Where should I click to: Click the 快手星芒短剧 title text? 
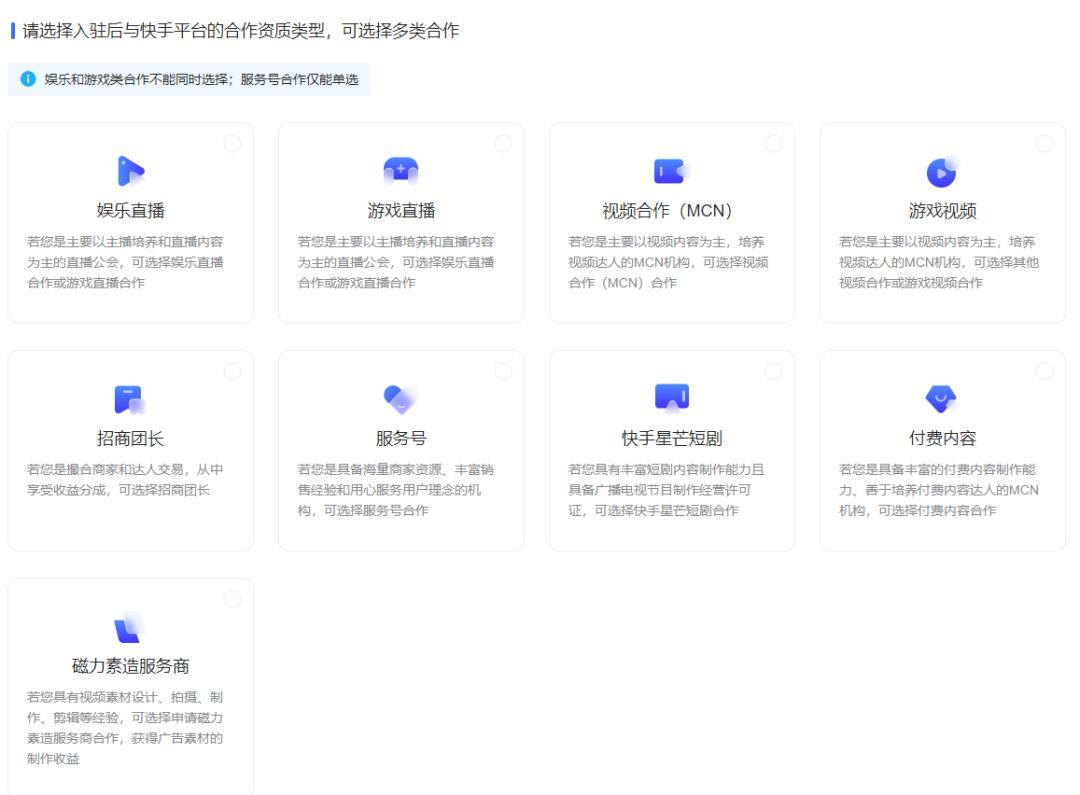coord(672,442)
